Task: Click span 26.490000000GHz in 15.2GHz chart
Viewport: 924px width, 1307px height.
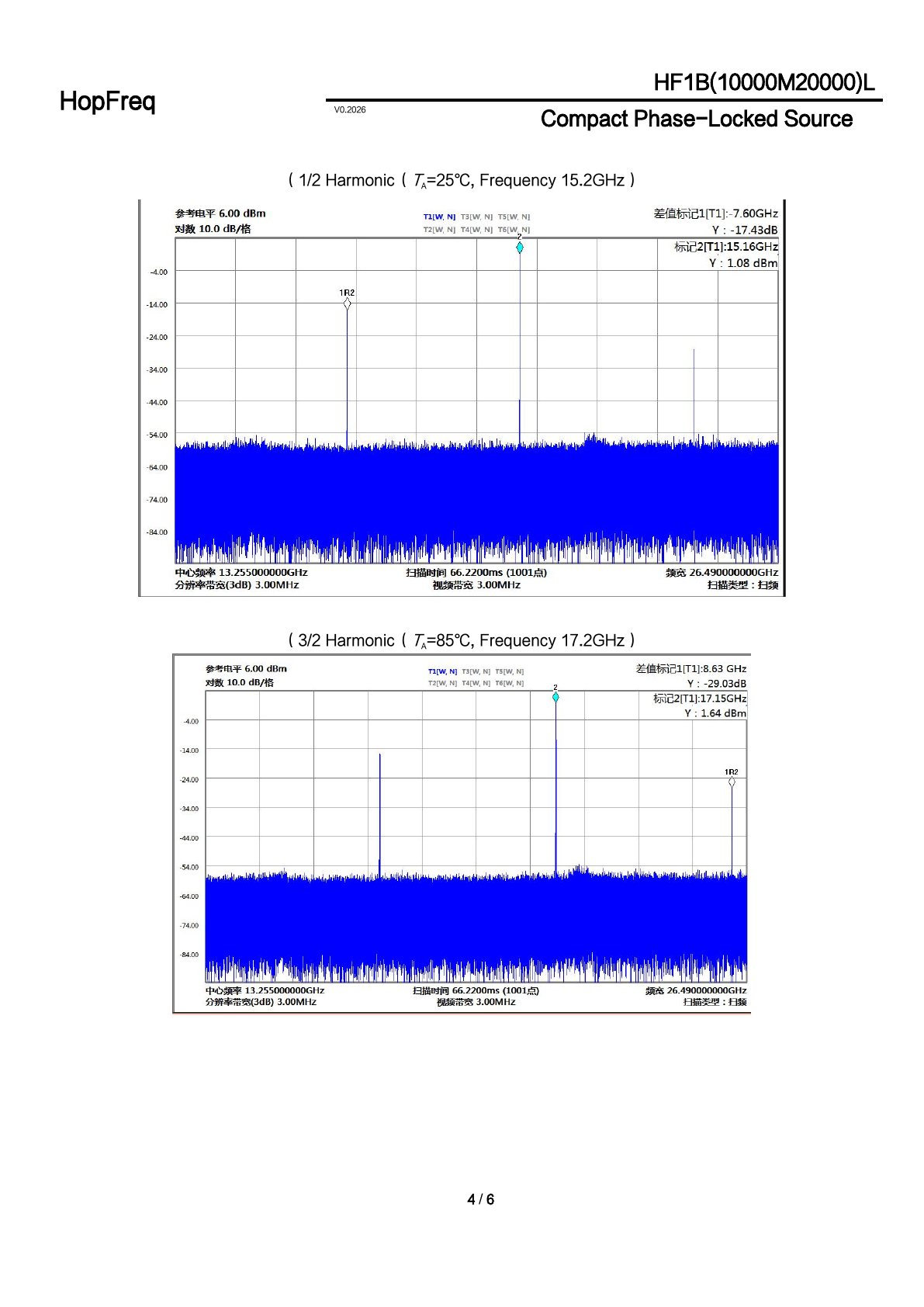Action: [x=722, y=573]
